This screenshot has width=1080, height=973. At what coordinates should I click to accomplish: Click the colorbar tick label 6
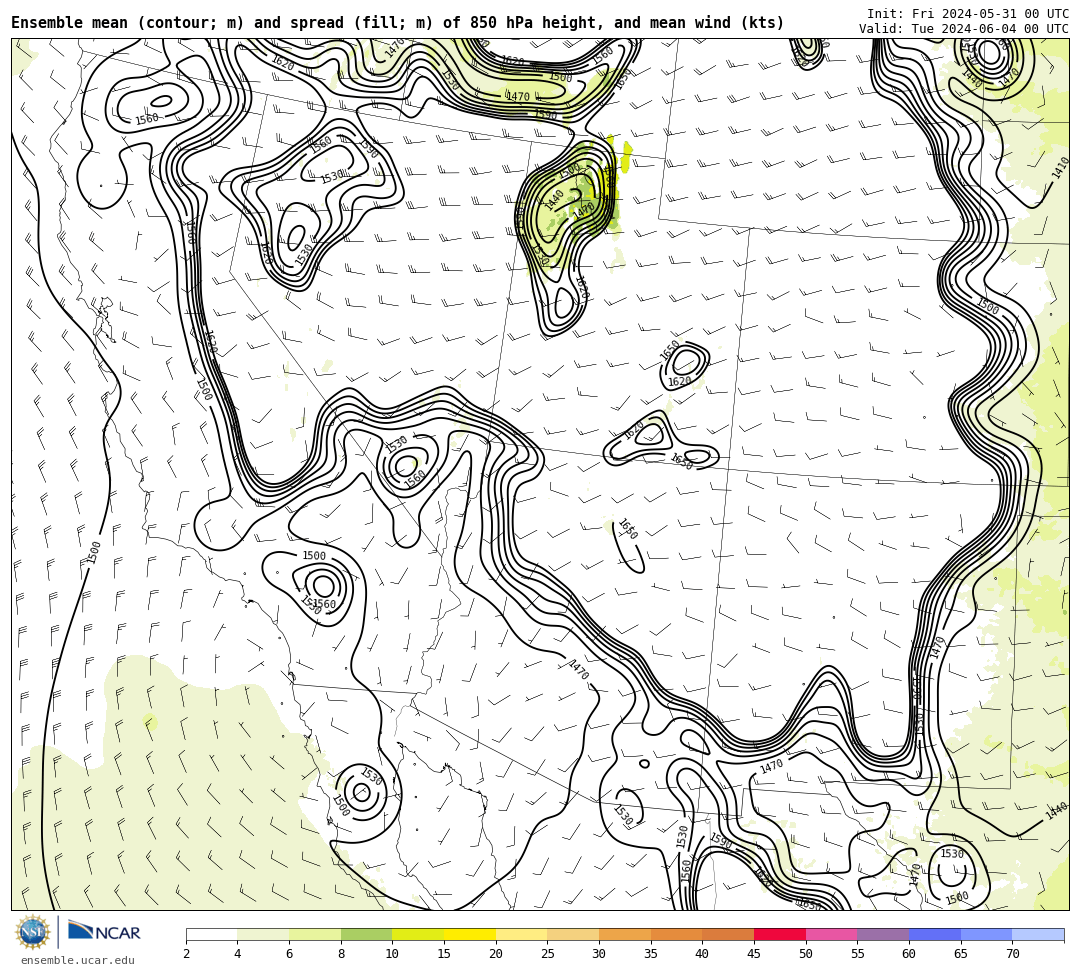pos(289,954)
